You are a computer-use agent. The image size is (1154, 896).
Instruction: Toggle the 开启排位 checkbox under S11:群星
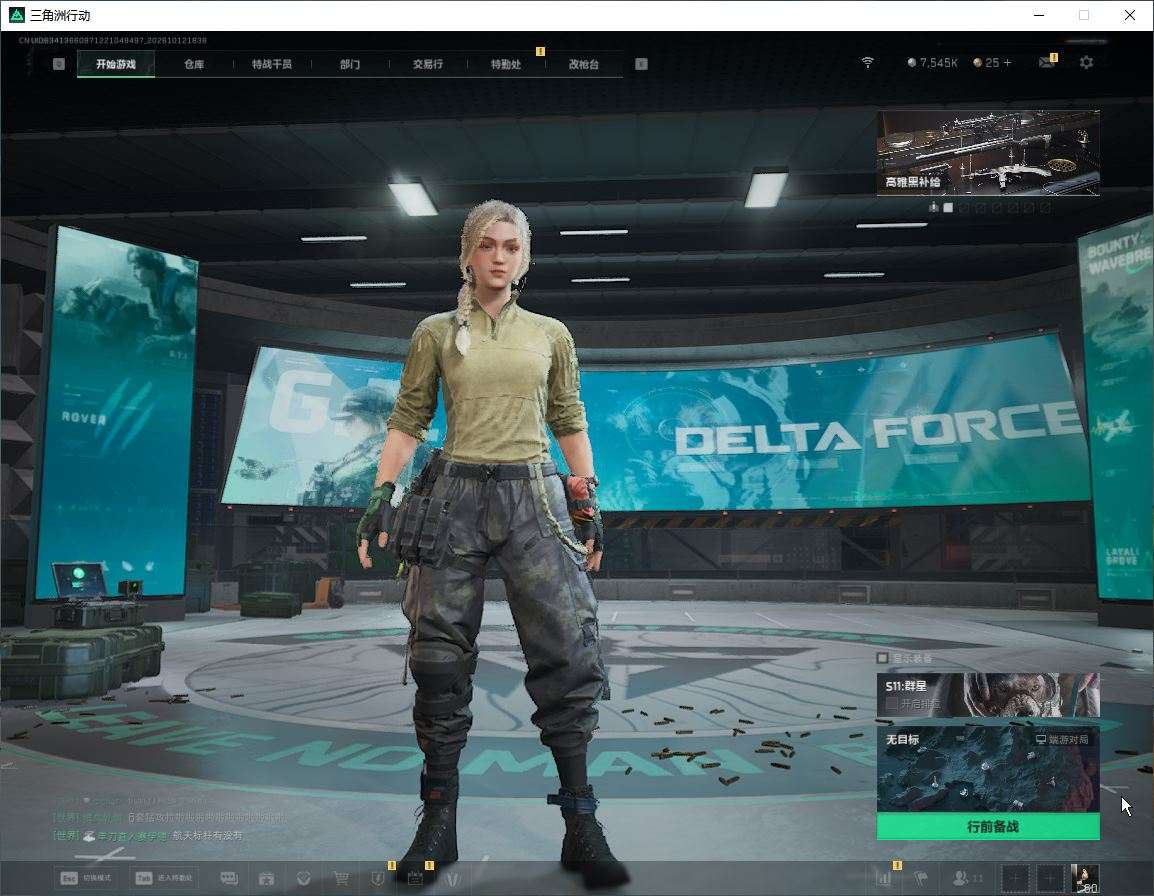[x=891, y=704]
